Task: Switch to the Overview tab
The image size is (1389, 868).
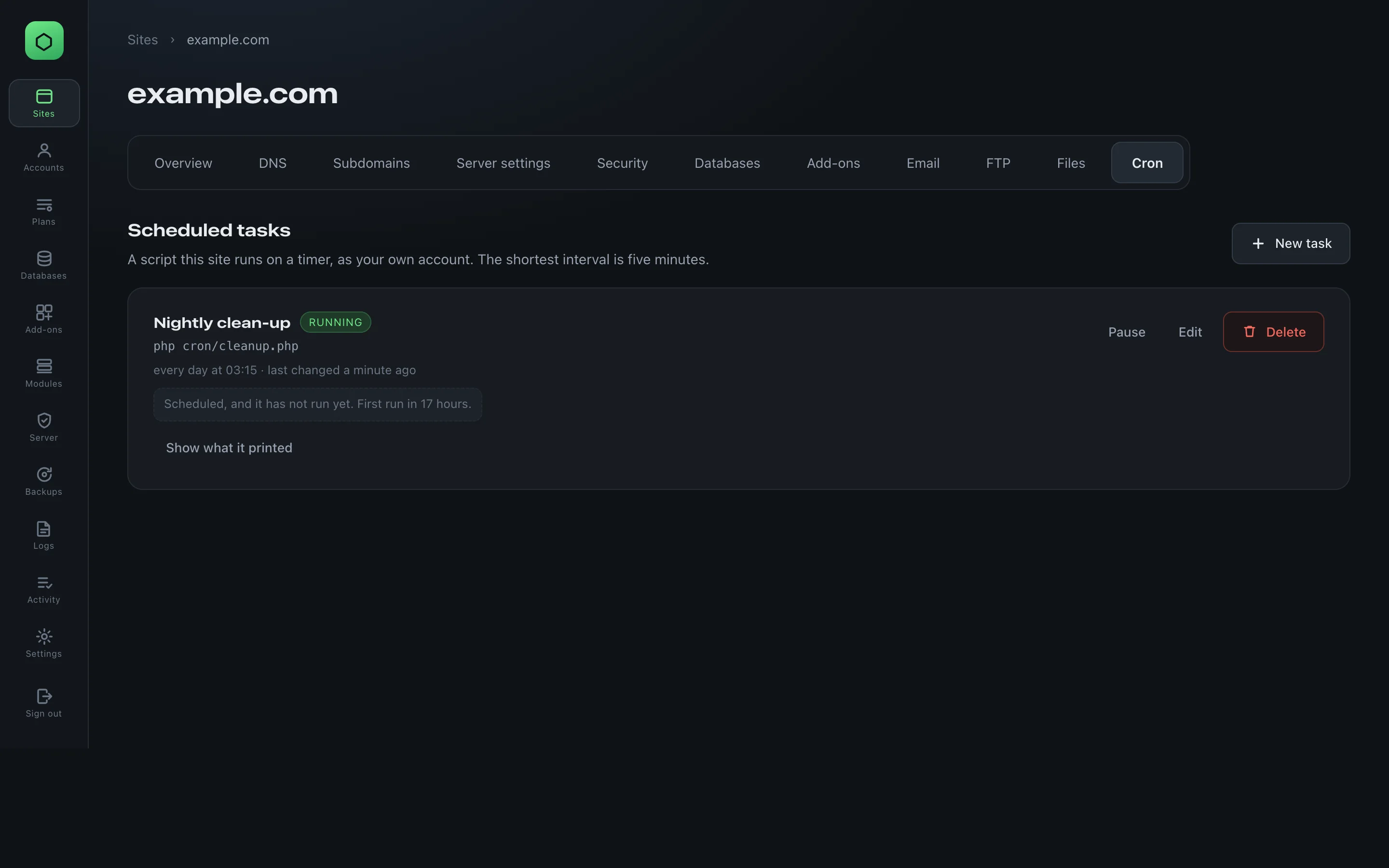Action: tap(183, 163)
